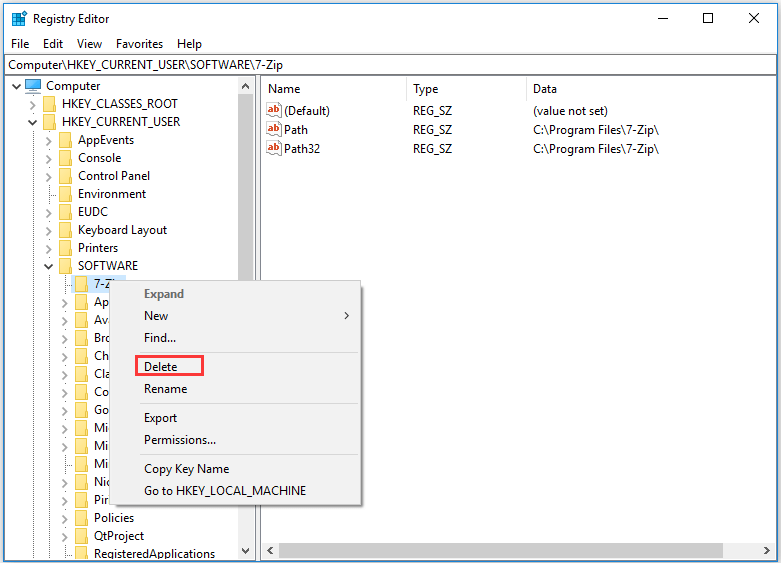Click the registry address bar path field
Screen dimensions: 781x563
(390, 65)
